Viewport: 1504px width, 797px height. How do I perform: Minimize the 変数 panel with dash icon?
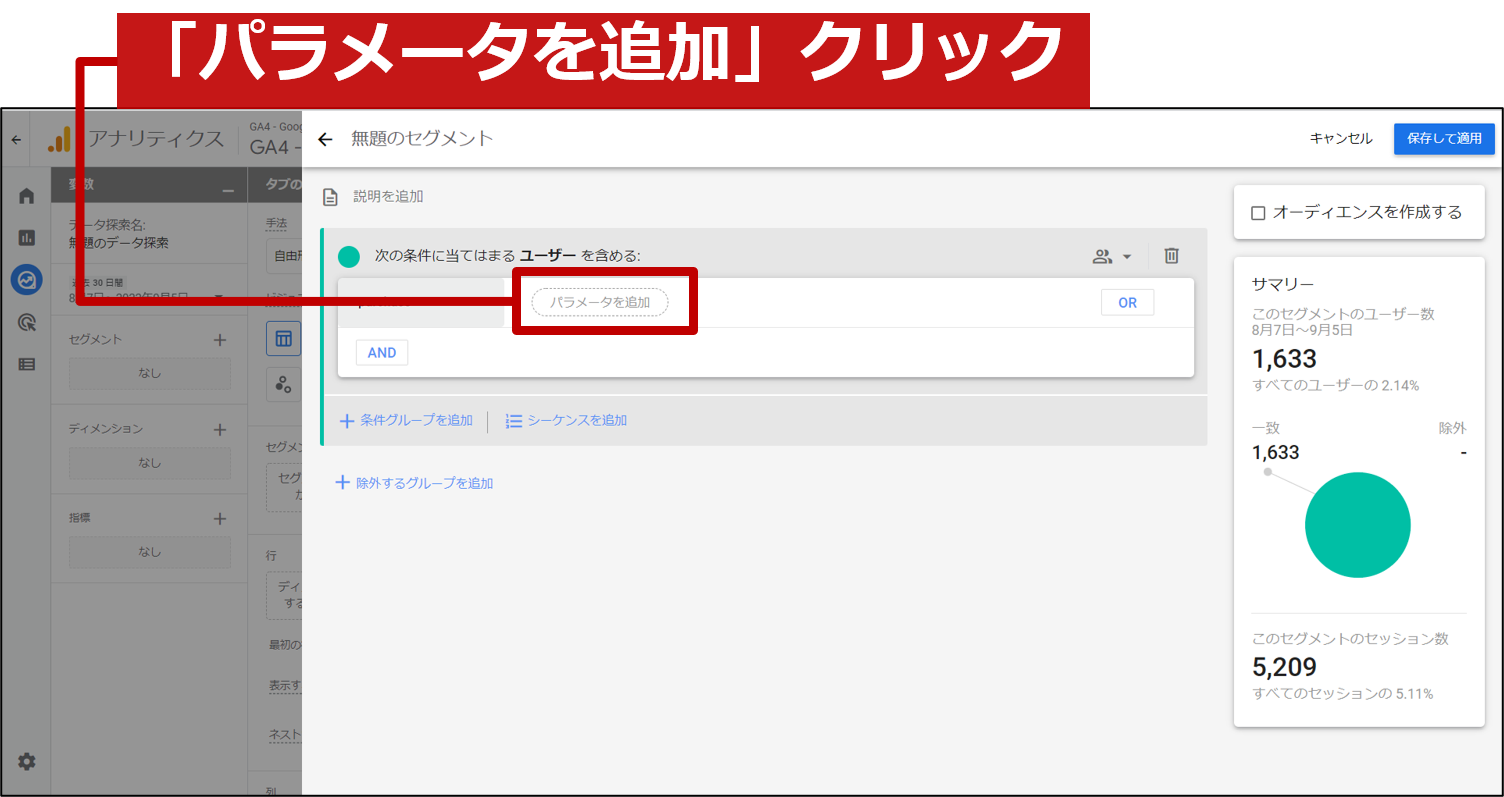click(228, 189)
